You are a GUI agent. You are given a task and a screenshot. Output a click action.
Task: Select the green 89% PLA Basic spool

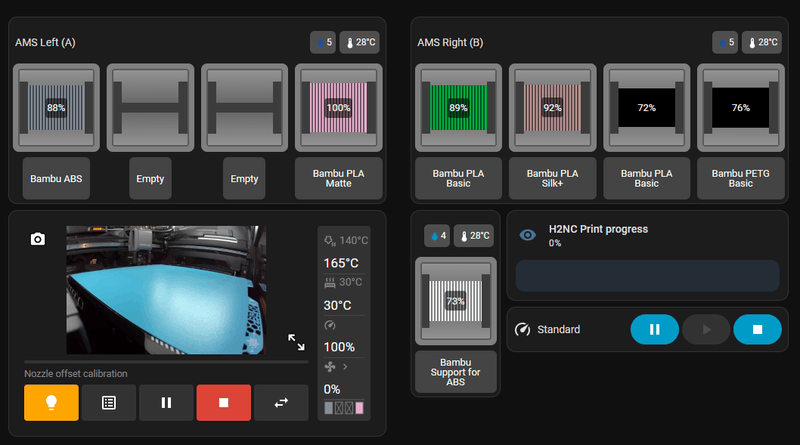458,108
